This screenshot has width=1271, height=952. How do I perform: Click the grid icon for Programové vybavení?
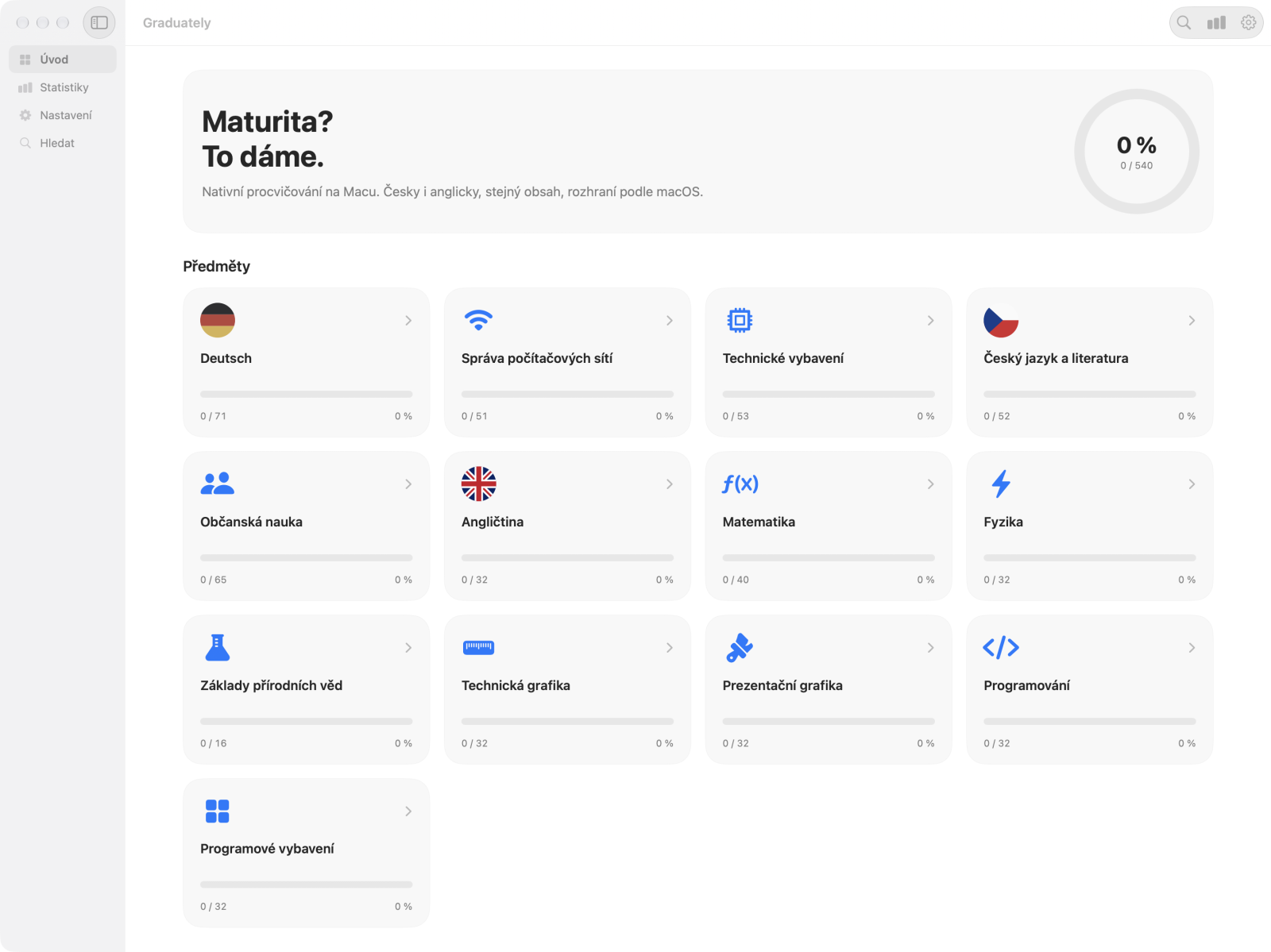(x=218, y=811)
